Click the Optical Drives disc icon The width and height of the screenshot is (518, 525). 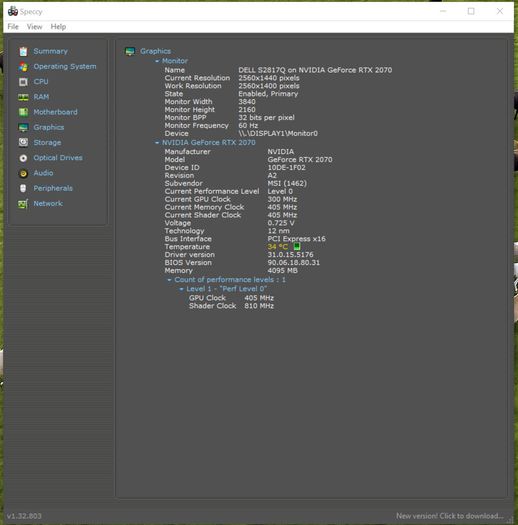23,158
